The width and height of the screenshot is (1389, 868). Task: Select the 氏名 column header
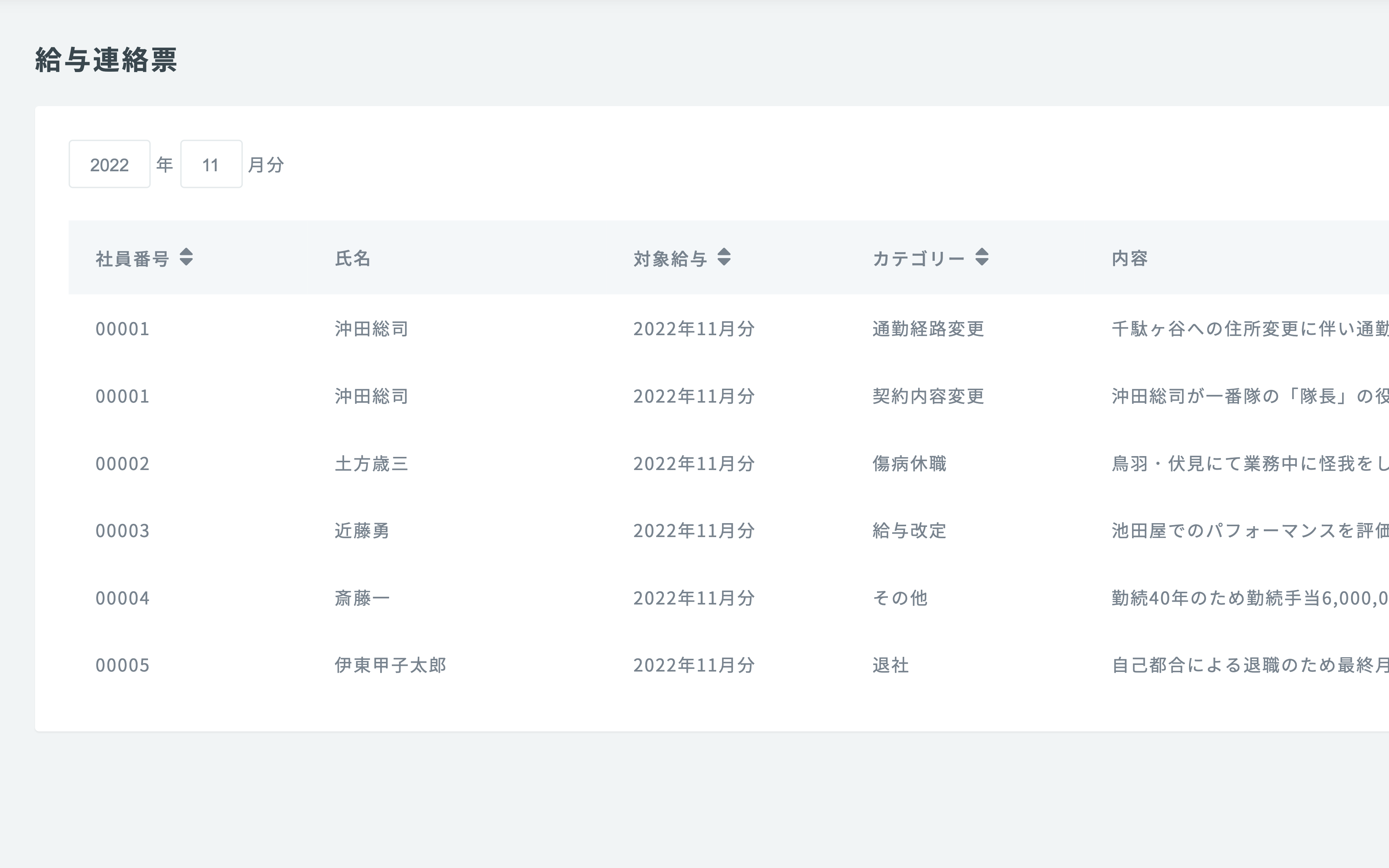point(352,258)
